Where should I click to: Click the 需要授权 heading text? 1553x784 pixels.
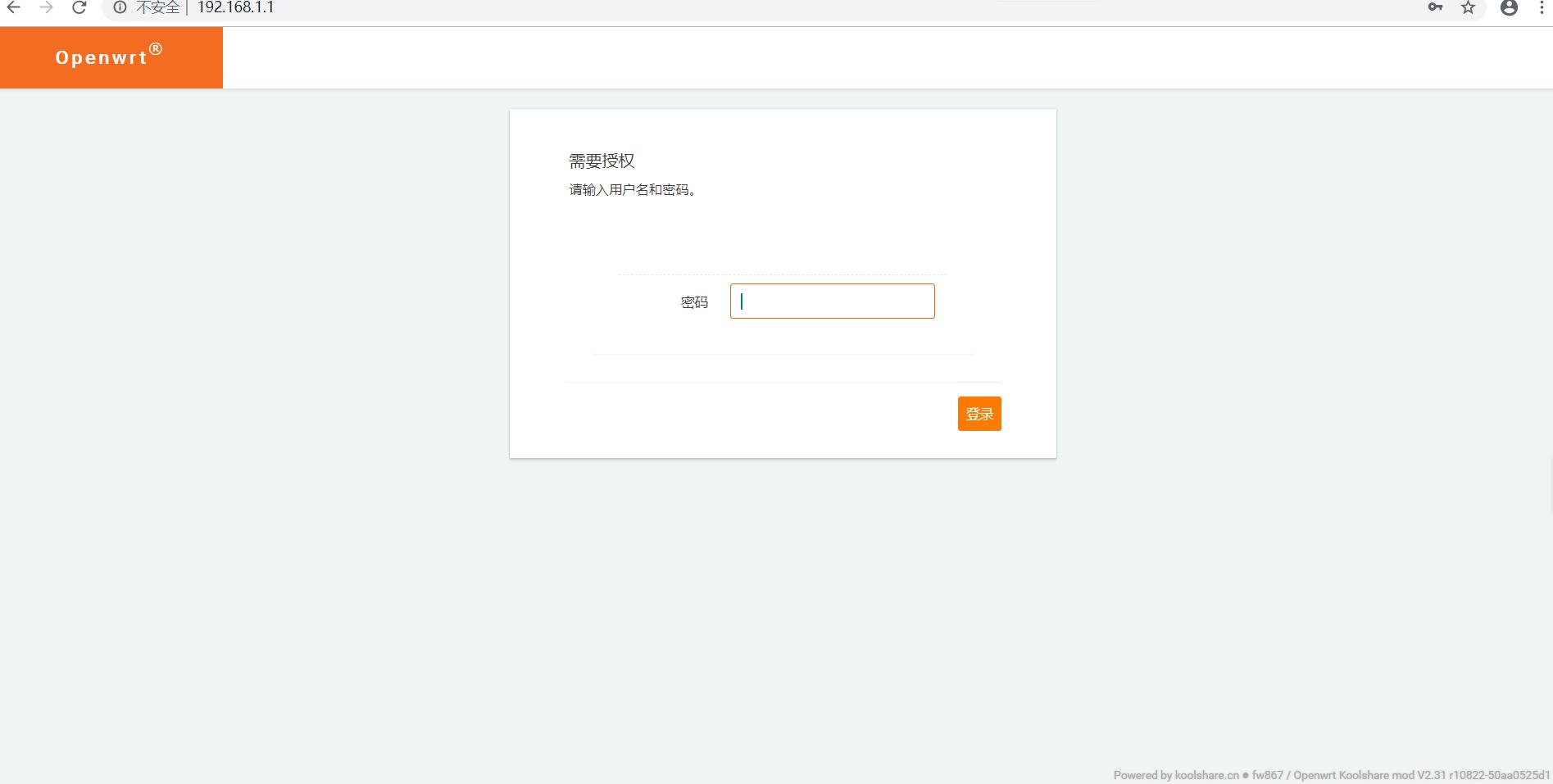tap(602, 161)
